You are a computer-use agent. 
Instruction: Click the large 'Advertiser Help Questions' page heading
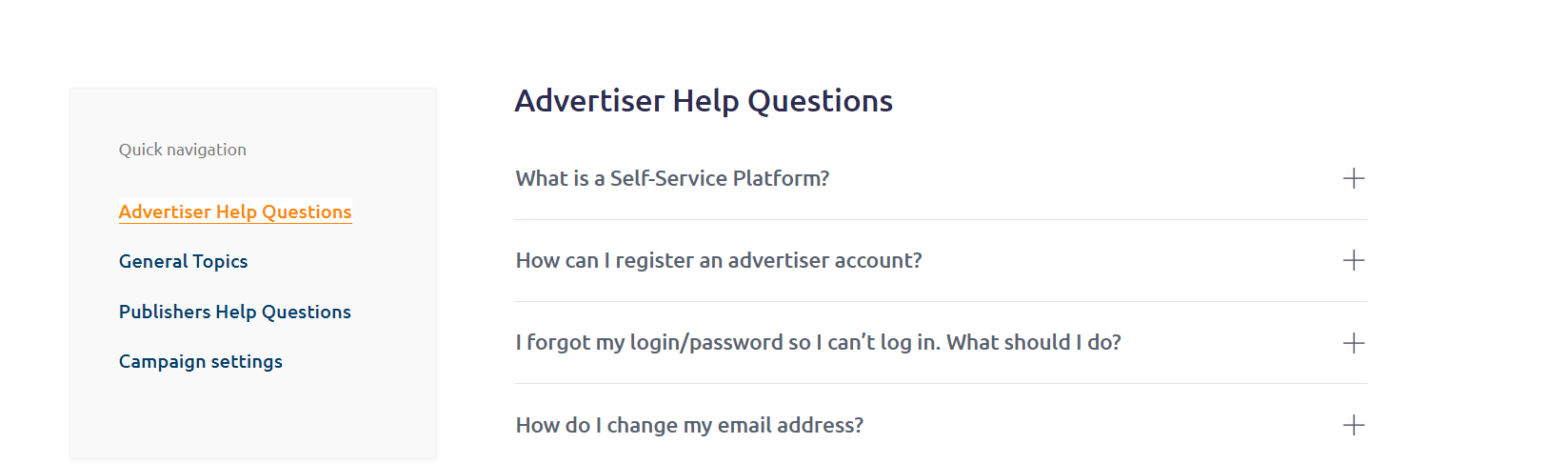point(704,101)
